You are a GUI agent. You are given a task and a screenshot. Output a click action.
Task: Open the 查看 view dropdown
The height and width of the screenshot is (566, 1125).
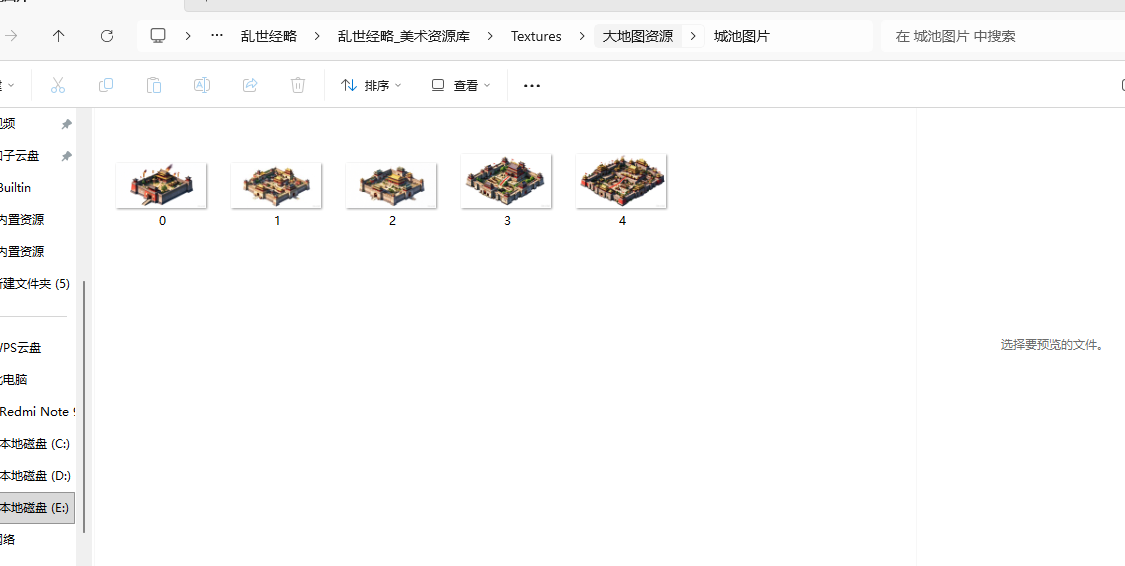tap(461, 85)
